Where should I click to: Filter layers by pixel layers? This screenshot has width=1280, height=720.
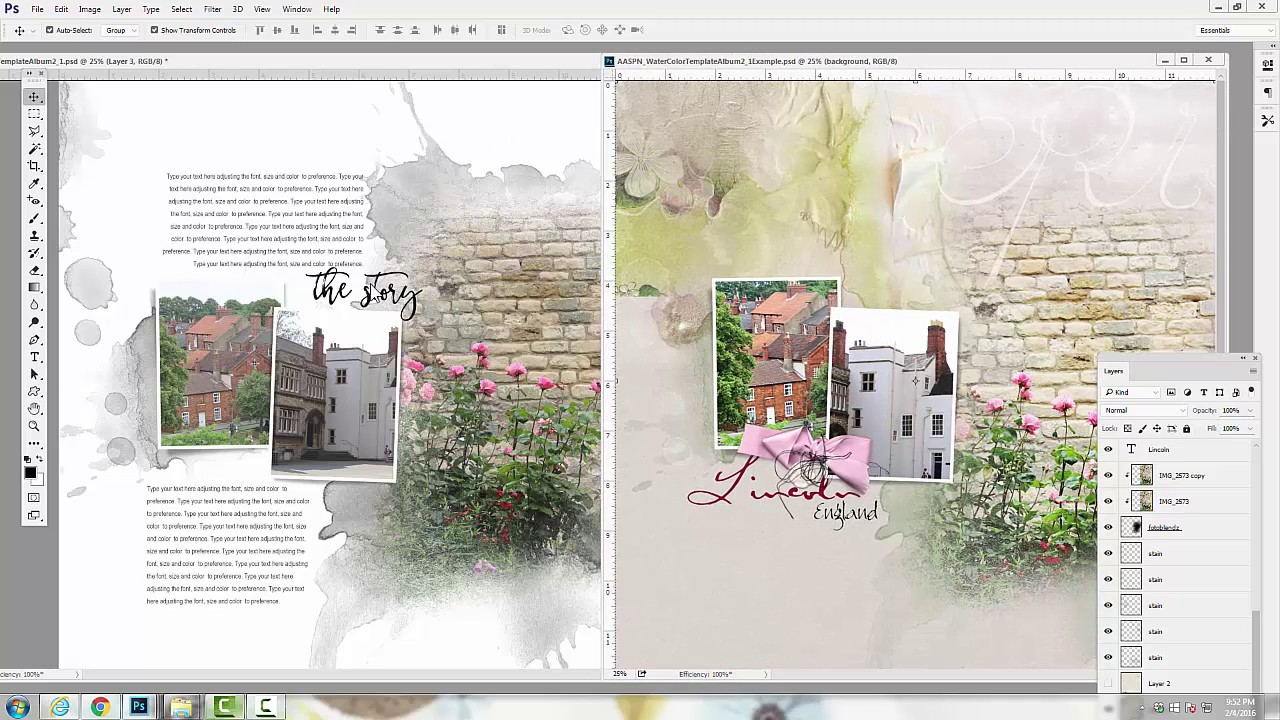[x=1171, y=392]
